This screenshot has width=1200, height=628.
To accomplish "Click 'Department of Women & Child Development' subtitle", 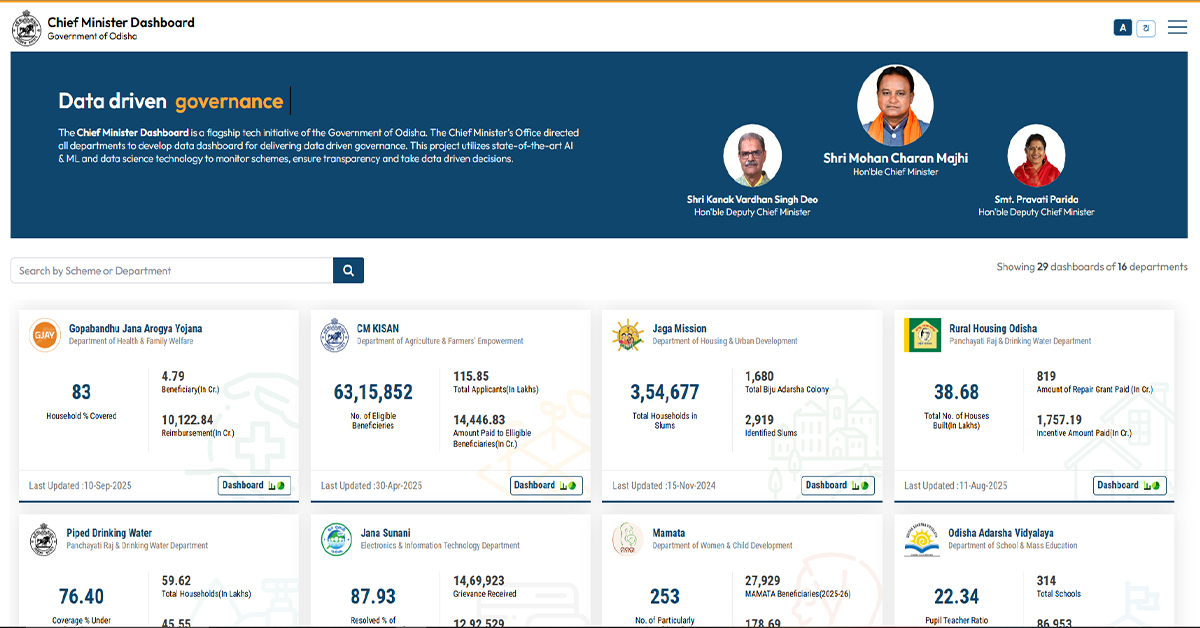I will 723,546.
